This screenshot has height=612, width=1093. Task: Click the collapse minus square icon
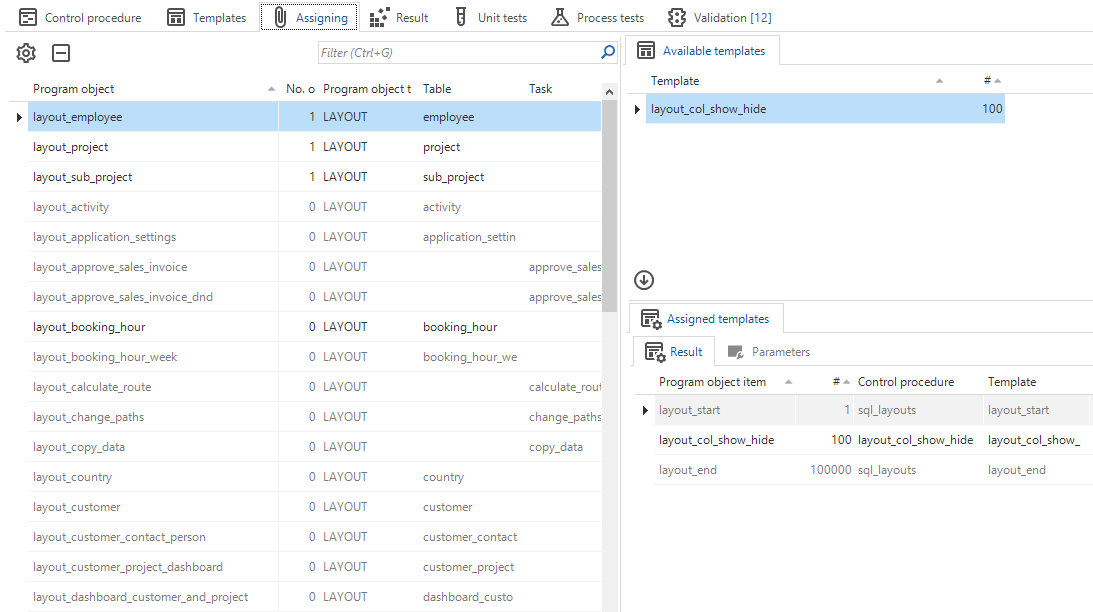tap(61, 54)
